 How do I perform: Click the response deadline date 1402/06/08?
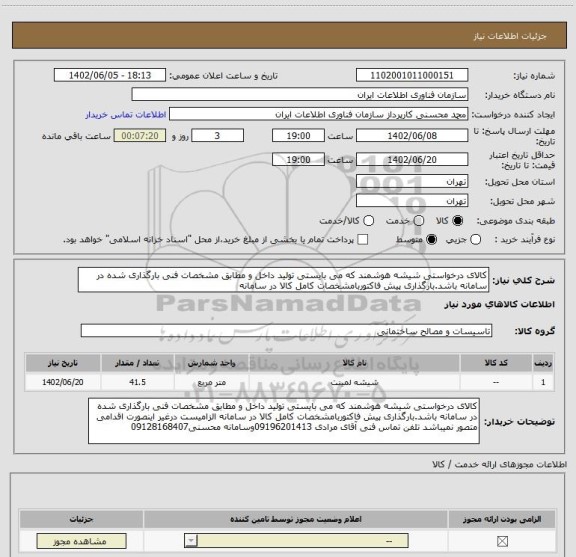pyautogui.click(x=412, y=136)
